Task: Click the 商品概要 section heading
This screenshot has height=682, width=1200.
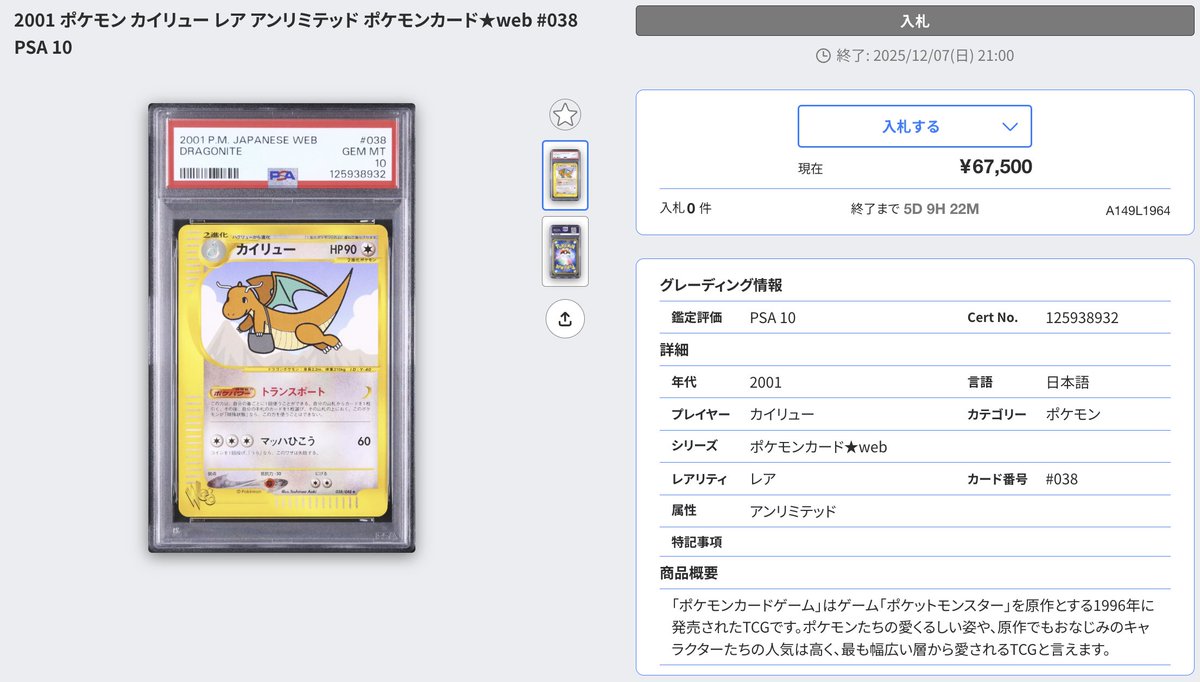Action: pyautogui.click(x=690, y=572)
